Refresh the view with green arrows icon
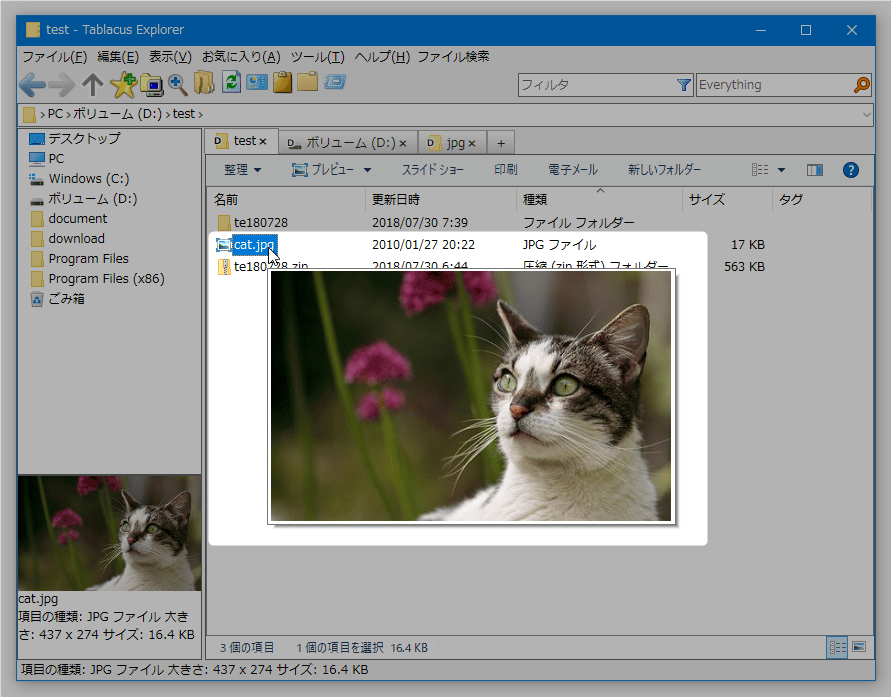Viewport: 891px width, 697px height. 231,82
